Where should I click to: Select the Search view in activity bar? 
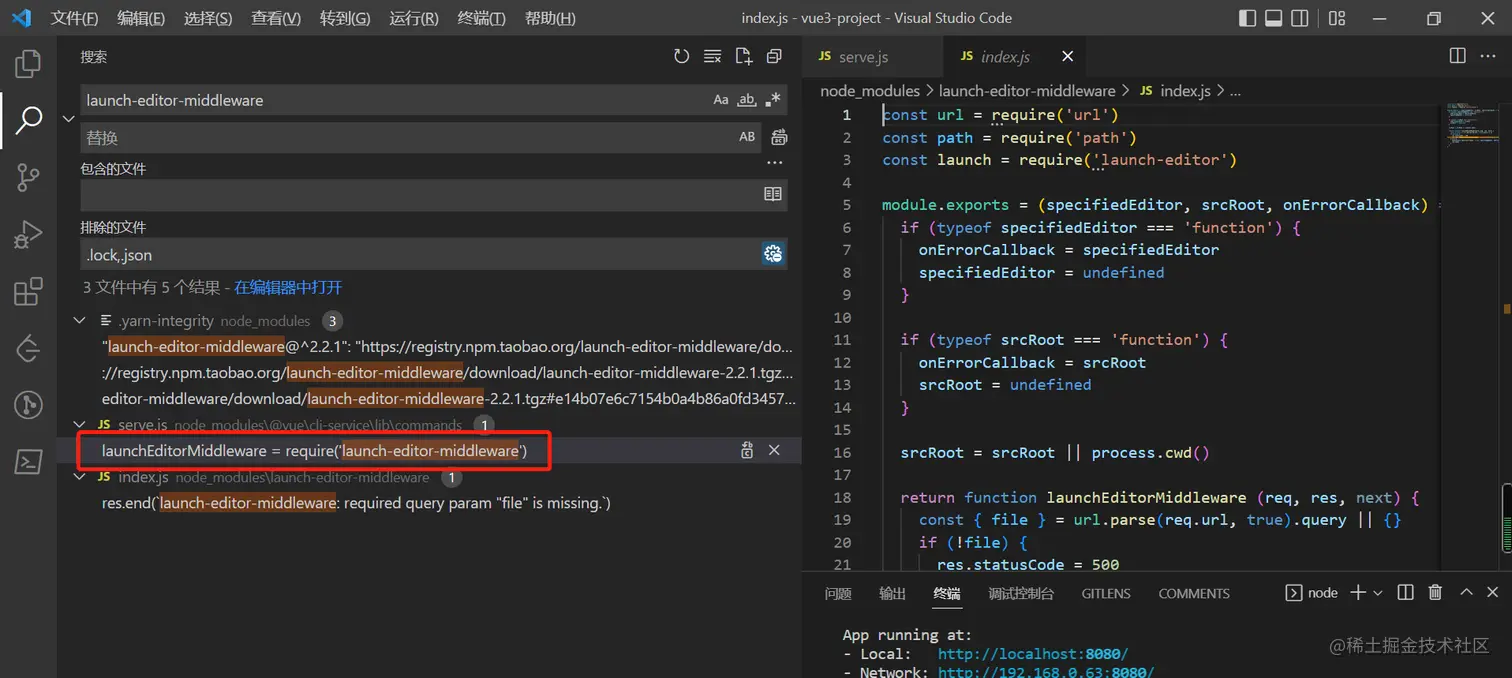coord(28,121)
